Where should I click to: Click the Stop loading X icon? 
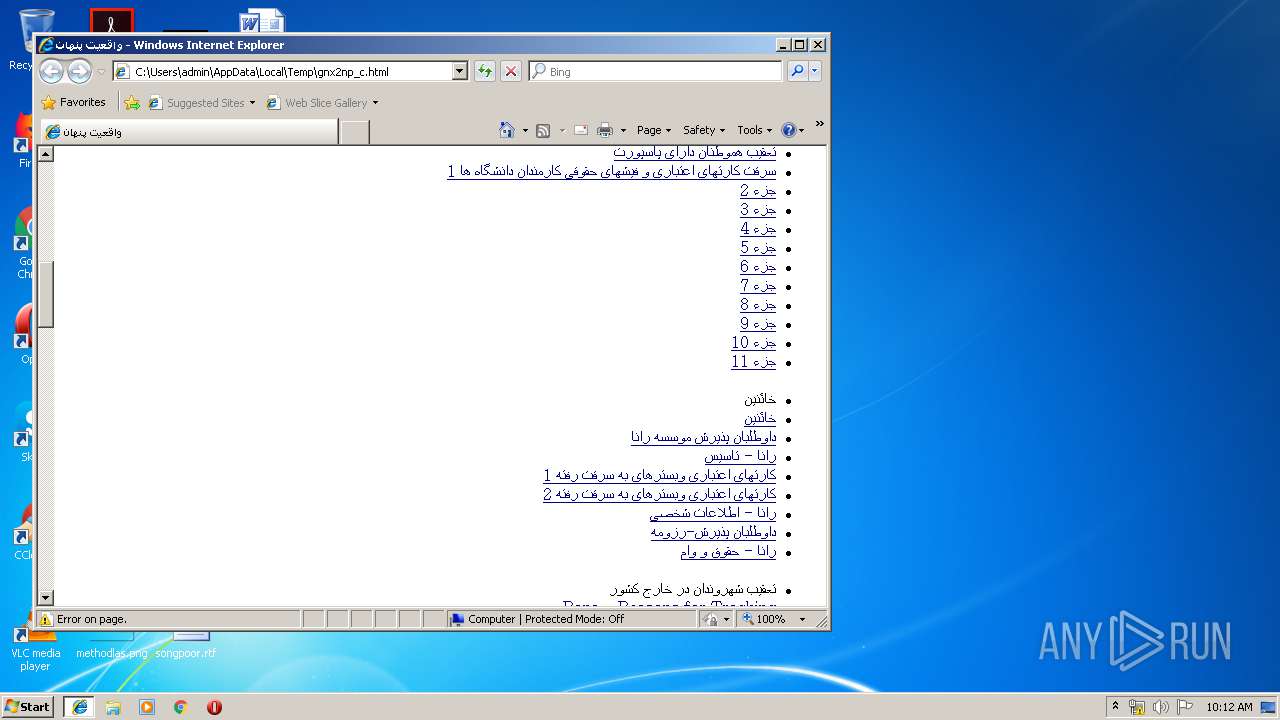pos(511,71)
